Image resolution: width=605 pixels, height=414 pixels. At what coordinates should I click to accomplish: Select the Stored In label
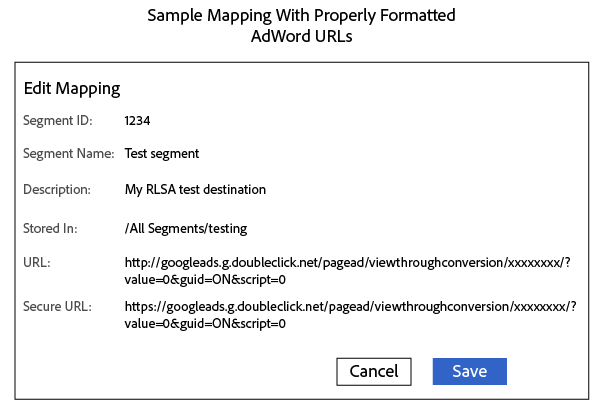pos(50,228)
